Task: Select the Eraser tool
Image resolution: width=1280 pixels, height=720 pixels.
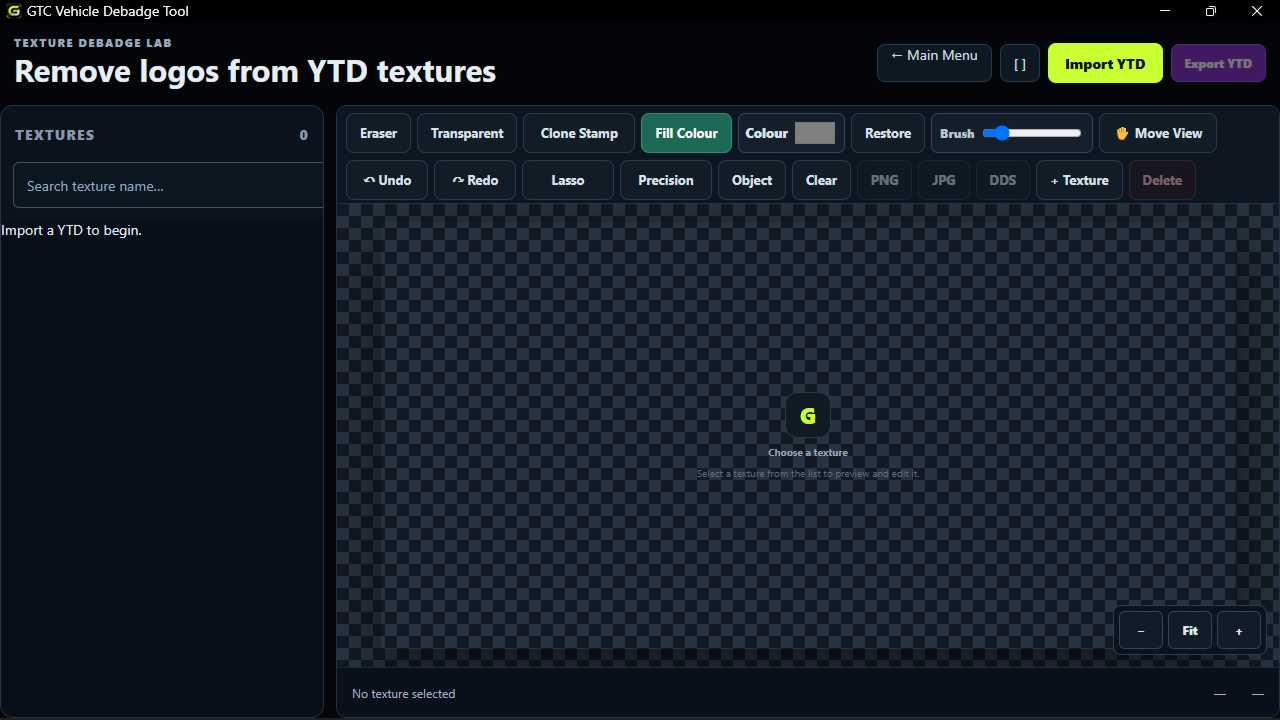Action: click(378, 133)
